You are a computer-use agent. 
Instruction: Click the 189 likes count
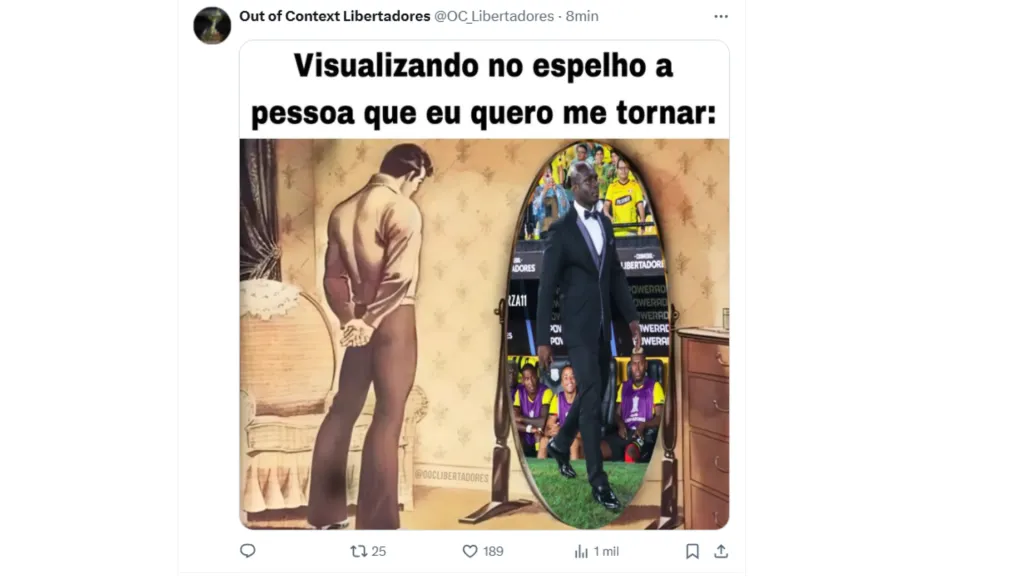[x=493, y=552]
